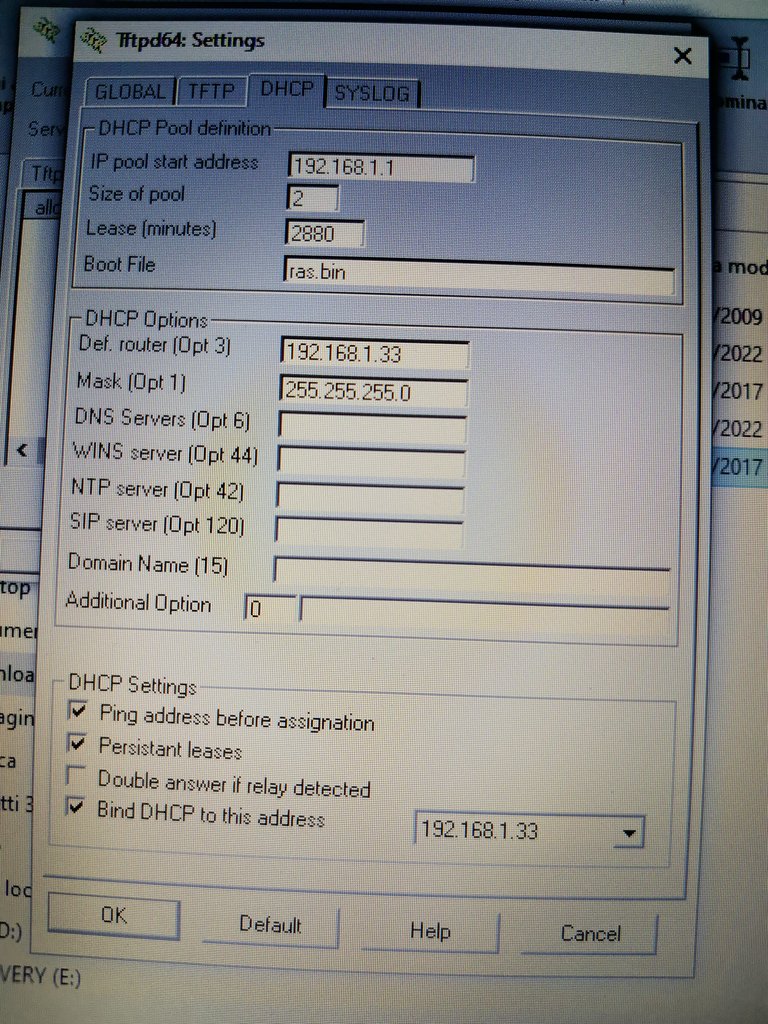The height and width of the screenshot is (1024, 768).
Task: Click the SIP server (Opt 120) field
Action: coord(369,532)
